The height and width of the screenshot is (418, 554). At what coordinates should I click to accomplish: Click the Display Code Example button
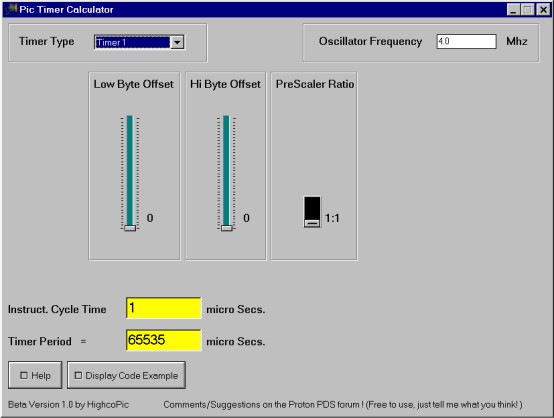click(126, 375)
